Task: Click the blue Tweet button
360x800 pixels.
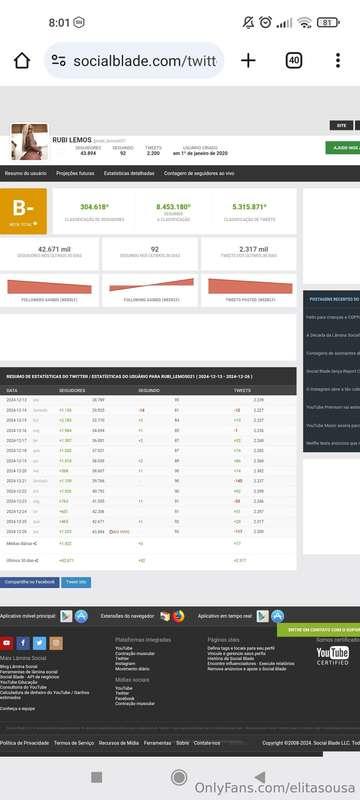Action: [x=76, y=582]
